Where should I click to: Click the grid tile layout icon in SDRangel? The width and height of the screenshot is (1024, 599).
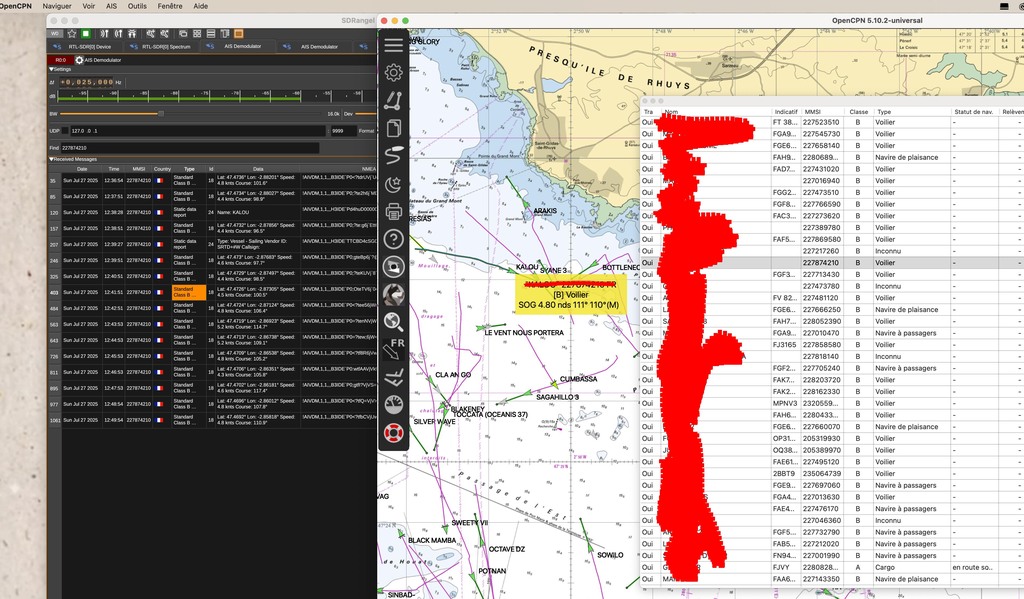pos(197,33)
